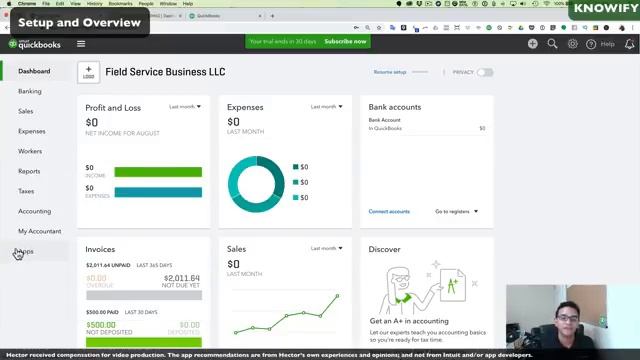The image size is (640, 360).
Task: Toggle the hamburger navigation menu
Action: click(81, 44)
